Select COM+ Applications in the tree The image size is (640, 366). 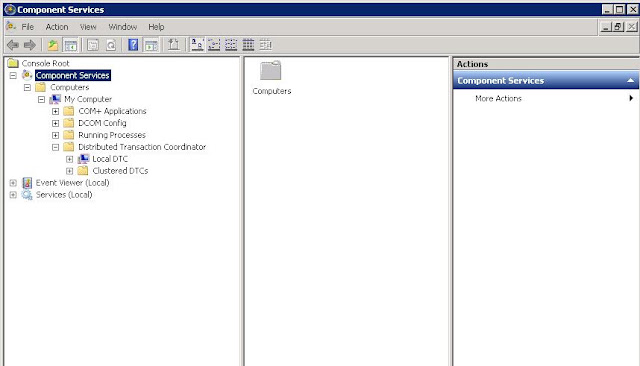click(x=112, y=111)
